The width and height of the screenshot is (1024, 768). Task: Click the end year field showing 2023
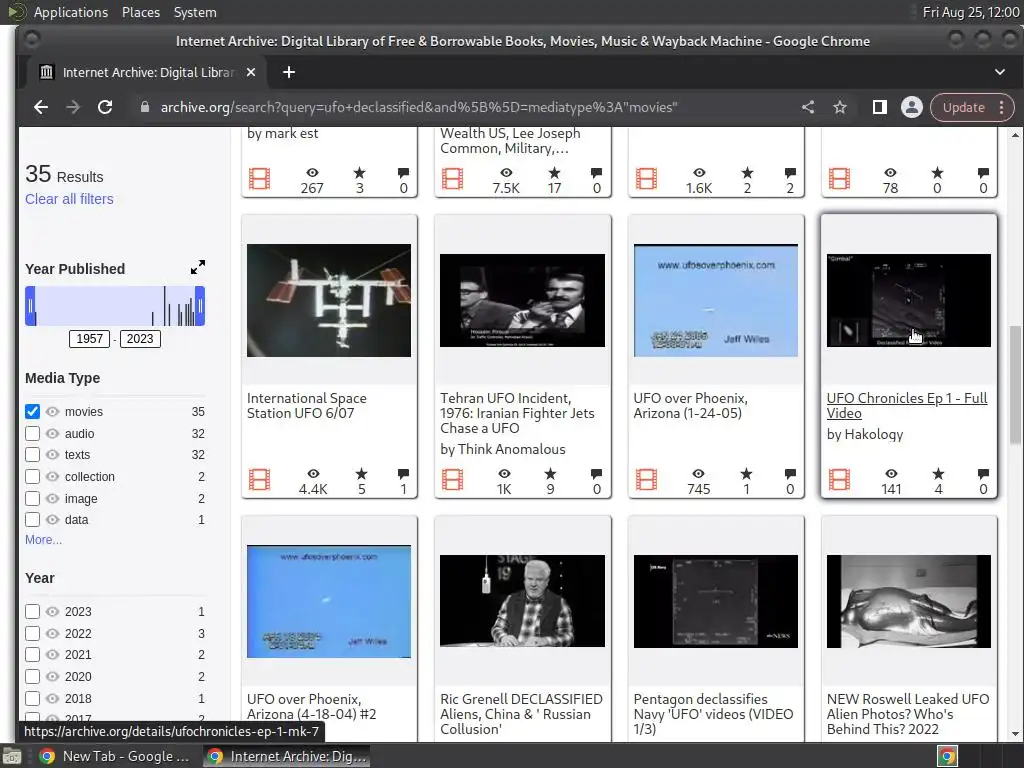(140, 339)
